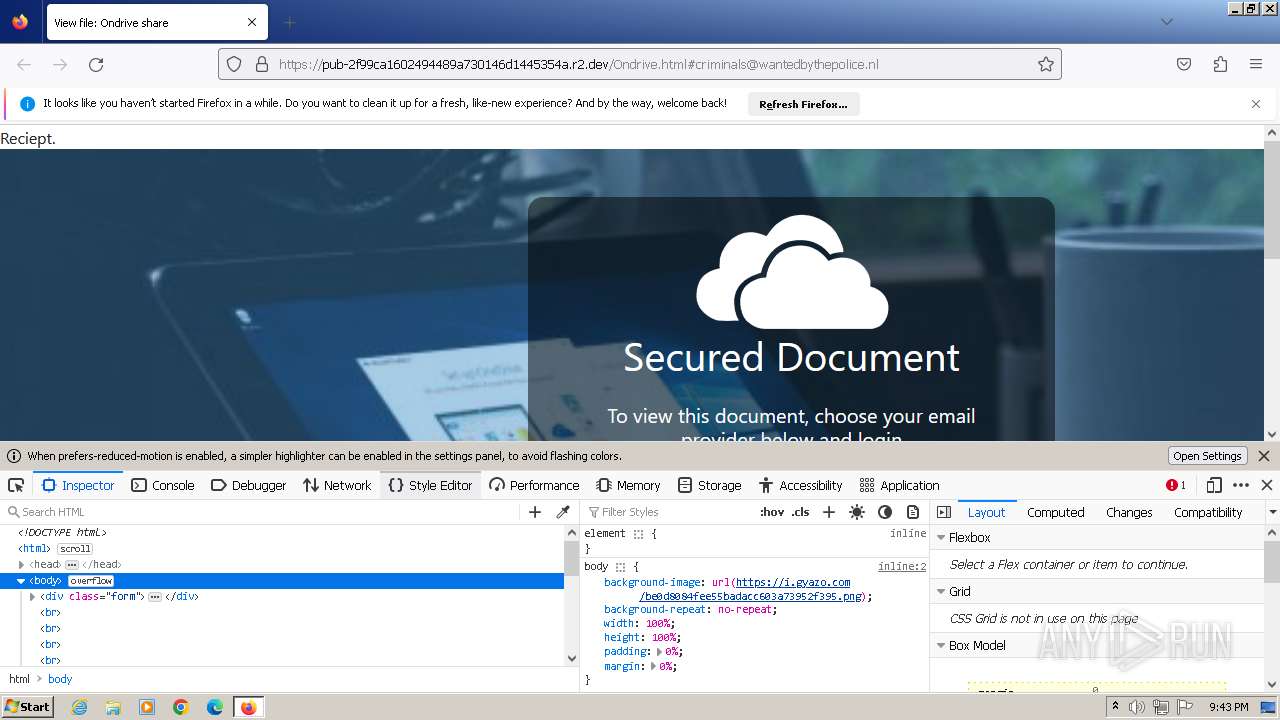Open the Debugger tab
Image resolution: width=1280 pixels, height=720 pixels.
tap(249, 485)
